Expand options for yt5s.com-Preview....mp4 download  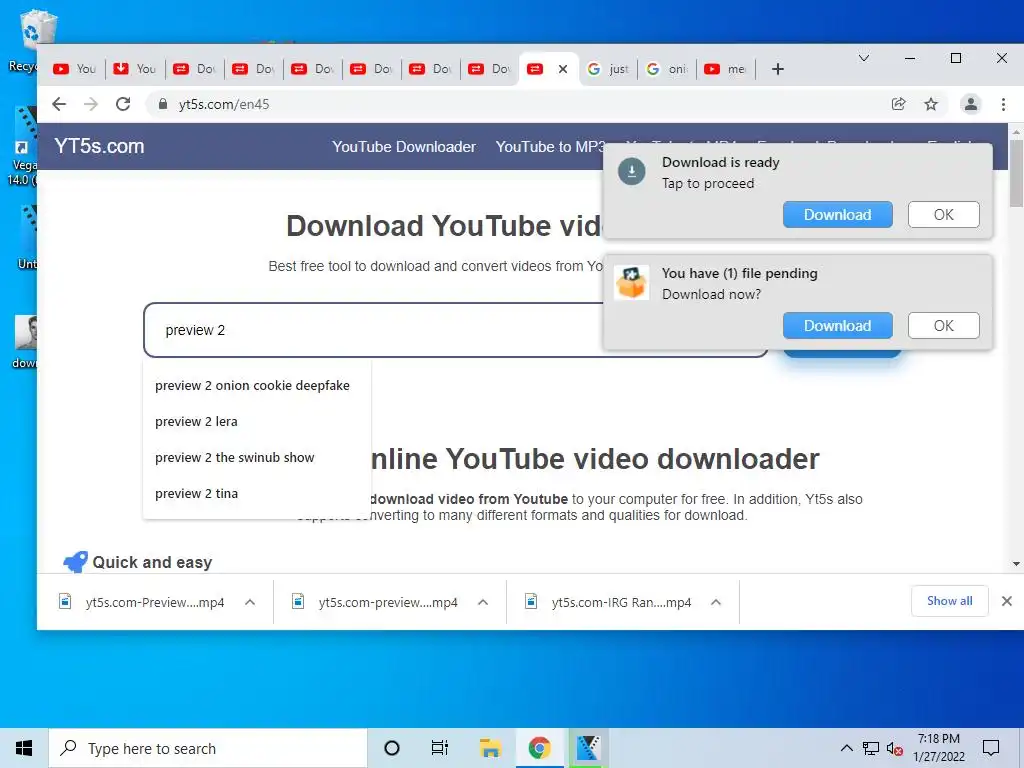(250, 602)
